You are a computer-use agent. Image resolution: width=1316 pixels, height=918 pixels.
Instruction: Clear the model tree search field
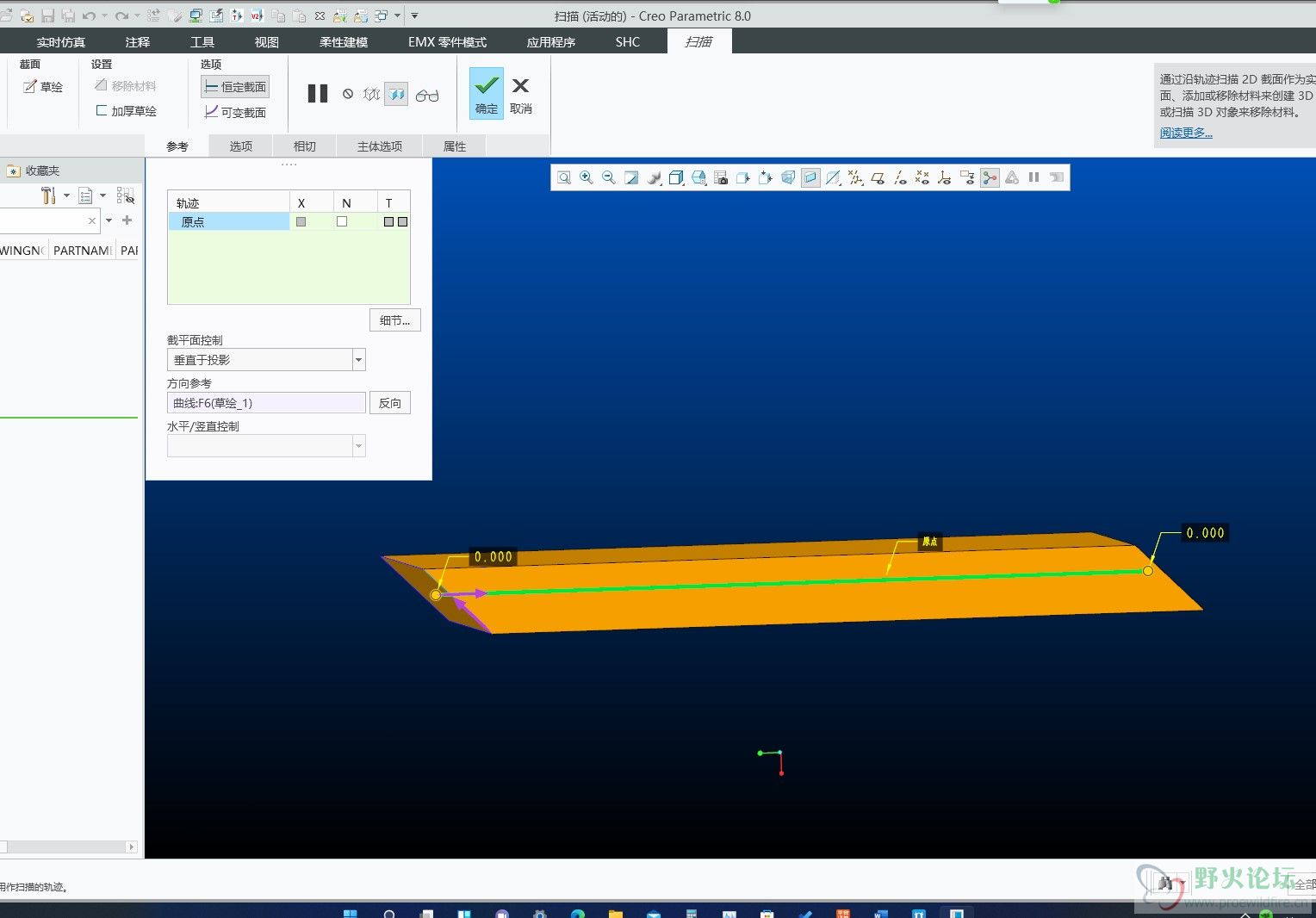pyautogui.click(x=92, y=220)
